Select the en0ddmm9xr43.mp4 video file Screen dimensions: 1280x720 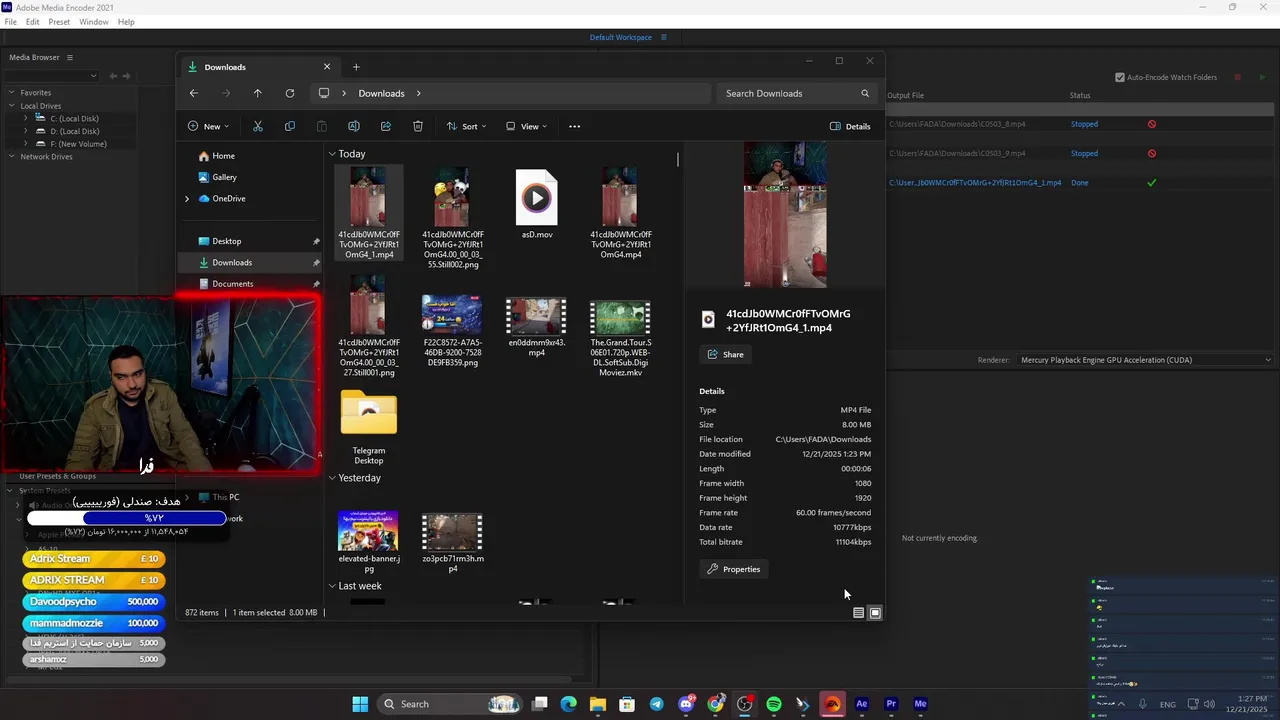(537, 328)
